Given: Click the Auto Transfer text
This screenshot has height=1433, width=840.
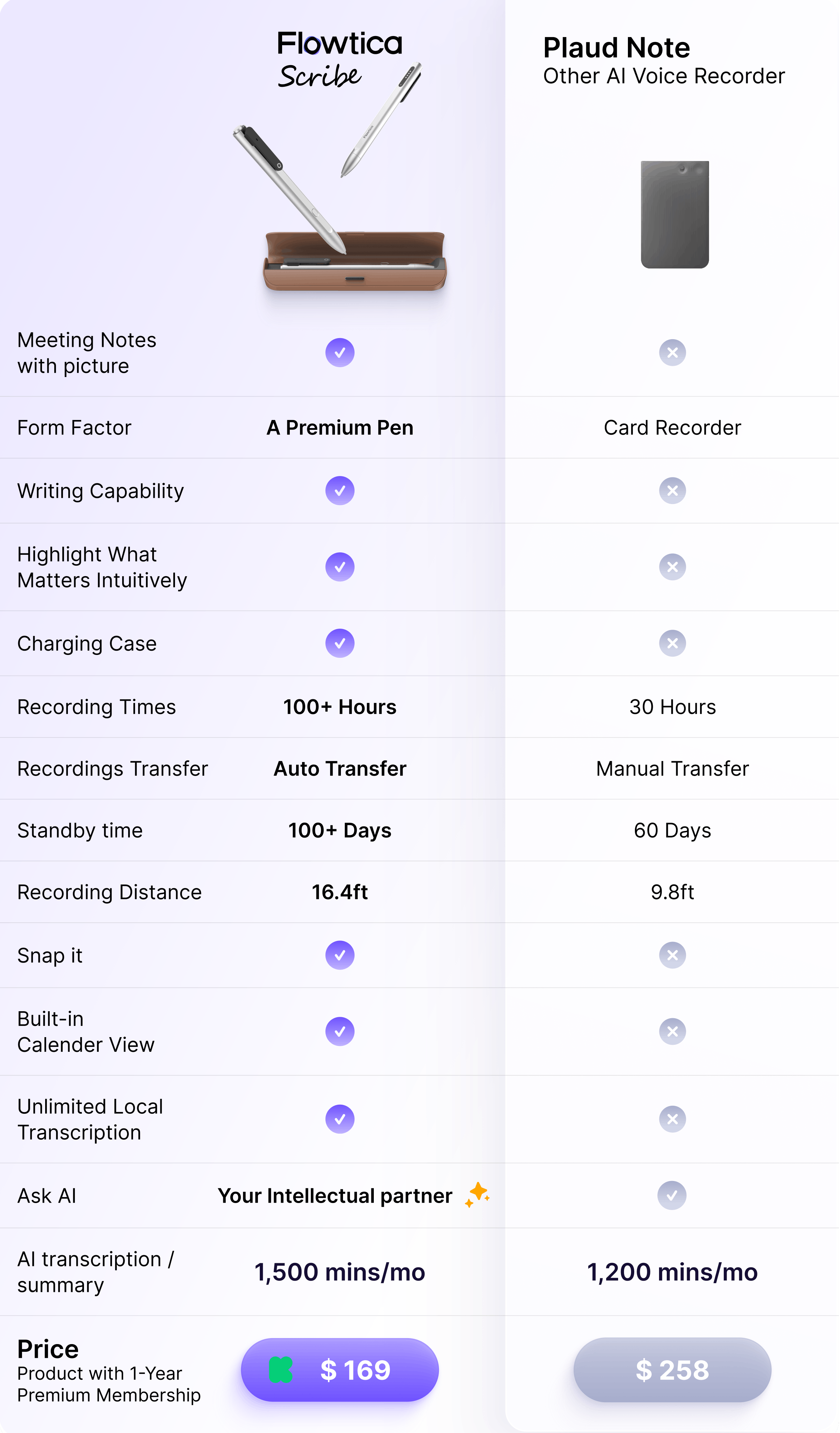Looking at the screenshot, I should (x=340, y=769).
